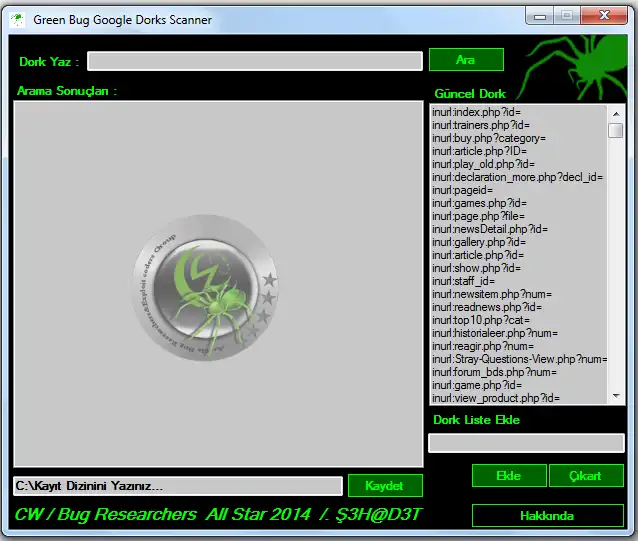Image resolution: width=638 pixels, height=541 pixels.
Task: Focus the Dork Yaz input field
Action: click(255, 61)
